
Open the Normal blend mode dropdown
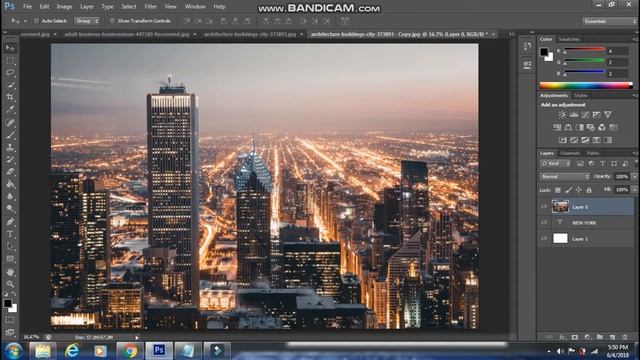tap(564, 176)
